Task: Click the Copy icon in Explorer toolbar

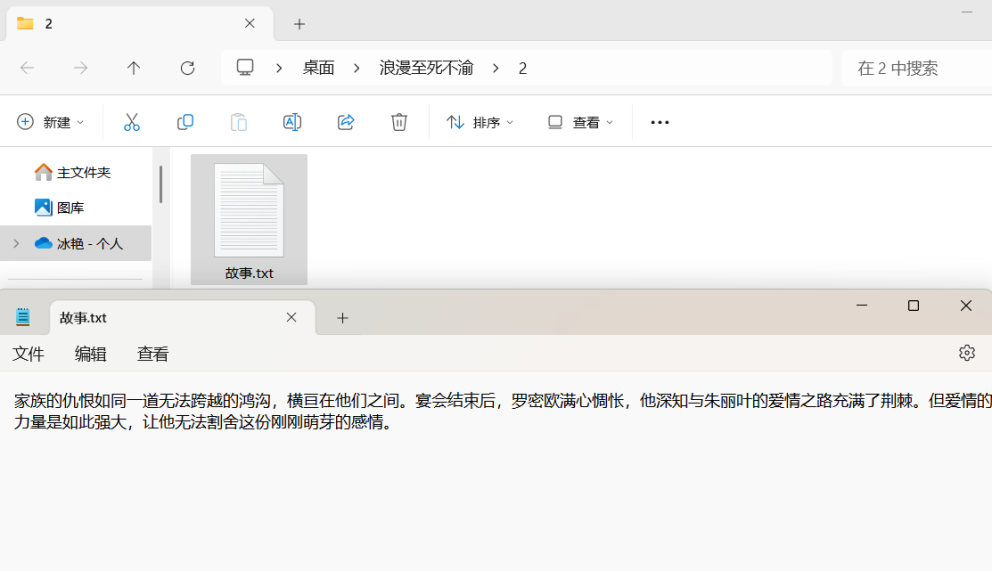Action: [185, 122]
